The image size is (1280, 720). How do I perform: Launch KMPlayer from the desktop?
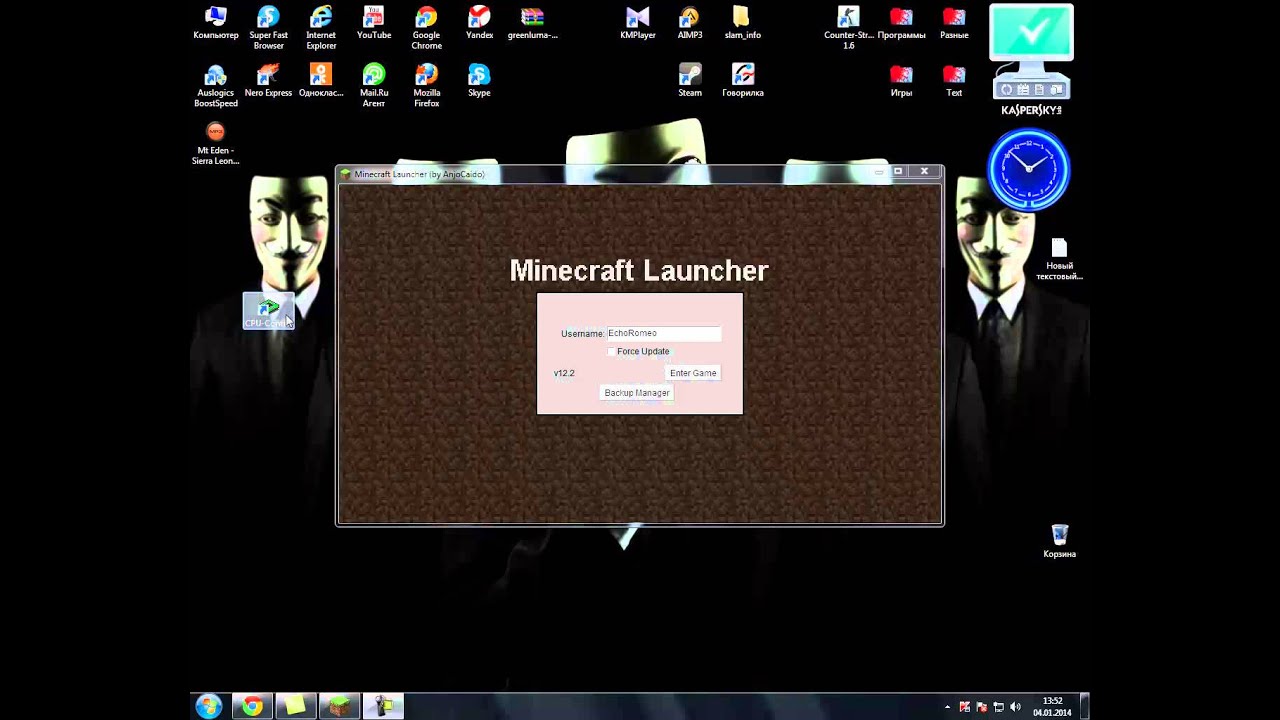[637, 23]
